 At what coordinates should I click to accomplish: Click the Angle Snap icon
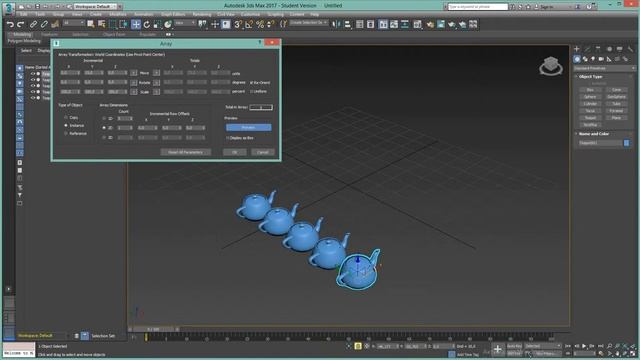pos(249,24)
